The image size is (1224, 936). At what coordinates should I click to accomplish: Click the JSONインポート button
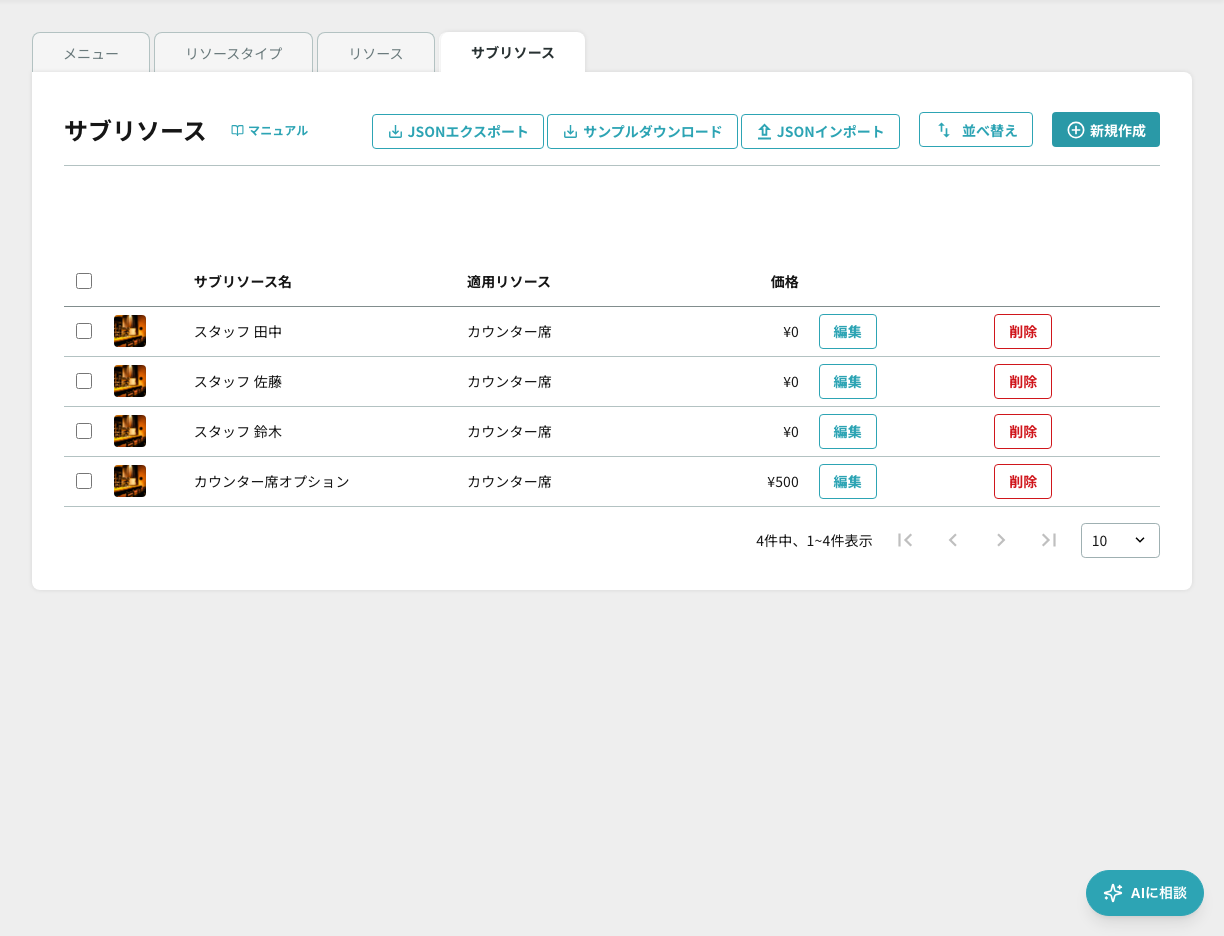pos(820,131)
